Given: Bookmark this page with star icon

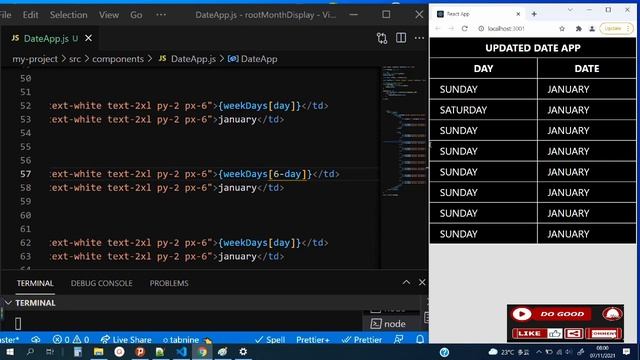Looking at the screenshot, I should point(562,29).
